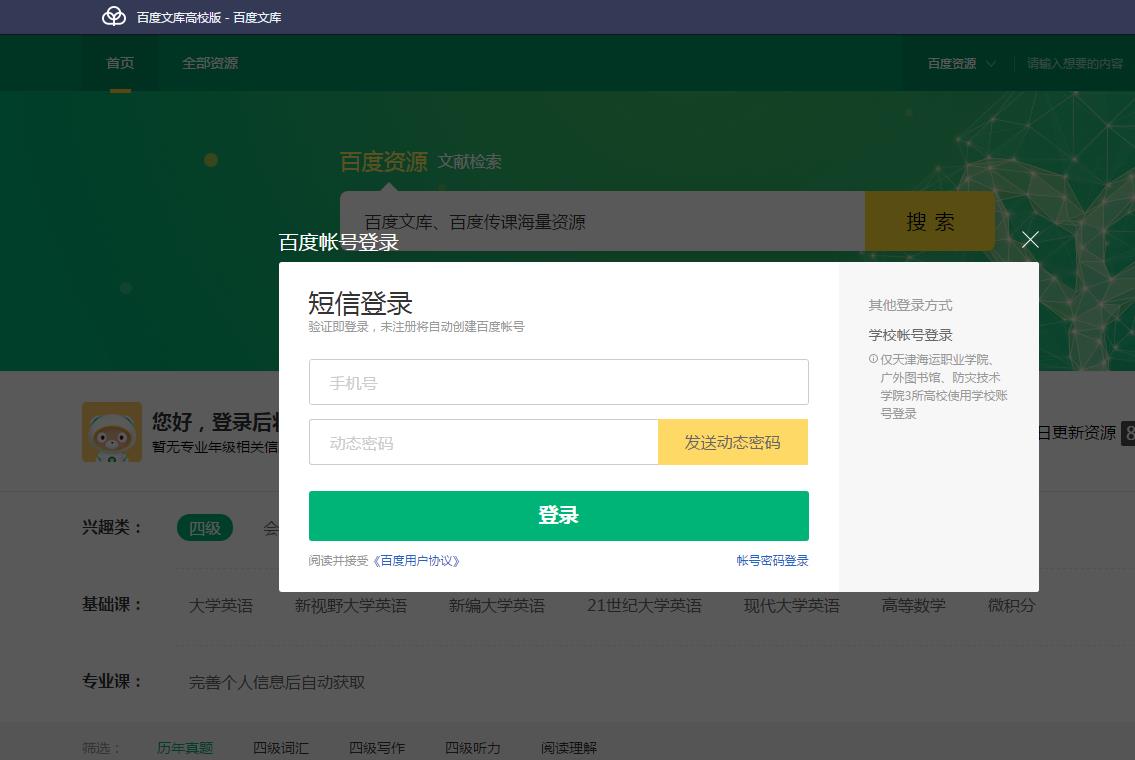Select the 四级 interest tag

[205, 528]
